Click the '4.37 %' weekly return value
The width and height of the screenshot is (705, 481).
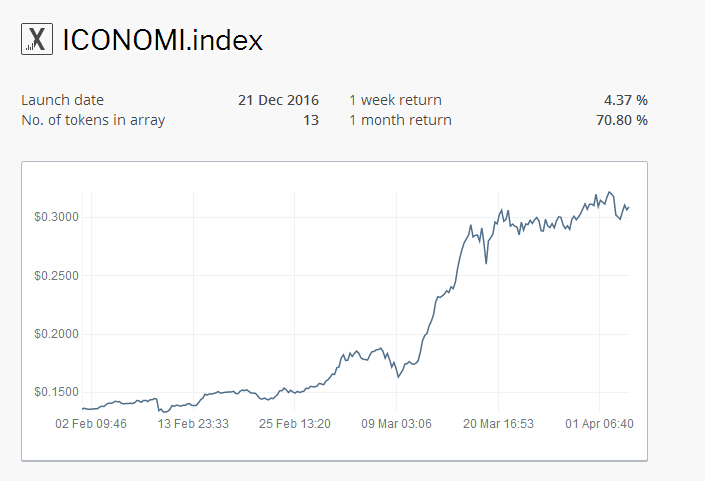pos(626,100)
